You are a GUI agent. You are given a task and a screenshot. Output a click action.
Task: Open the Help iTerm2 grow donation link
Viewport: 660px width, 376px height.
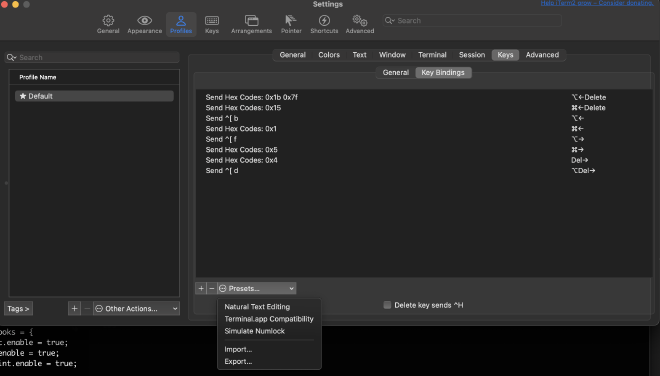tap(597, 3)
